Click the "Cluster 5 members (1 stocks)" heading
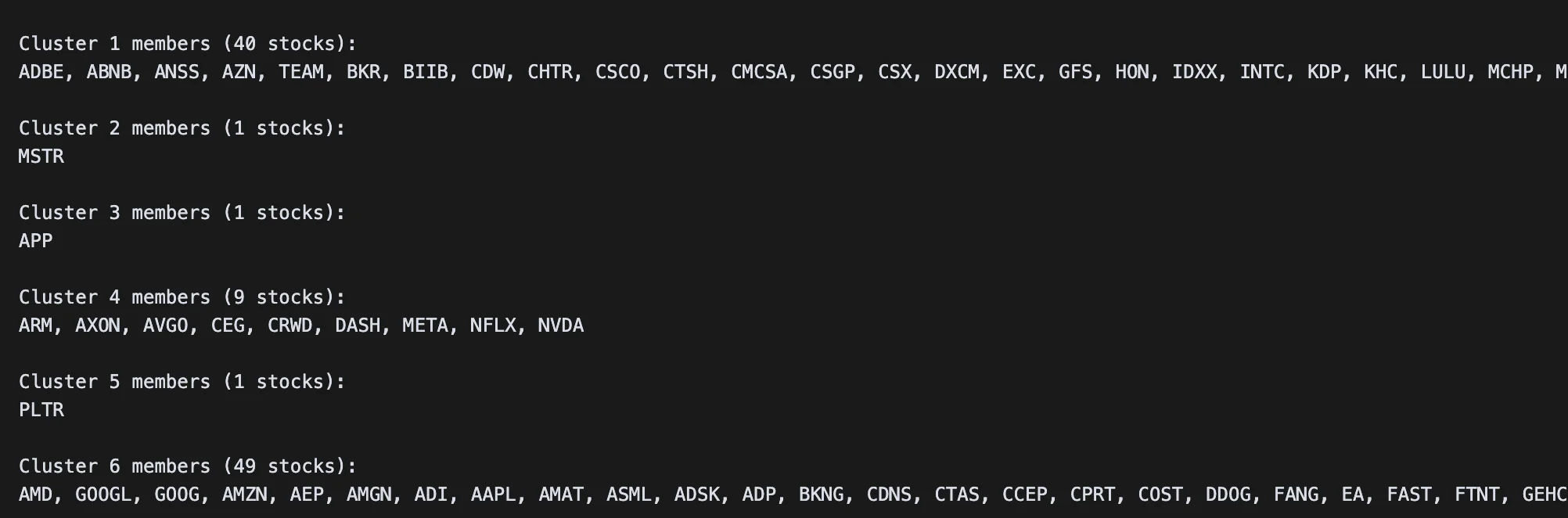The height and width of the screenshot is (518, 1568). pyautogui.click(x=182, y=382)
